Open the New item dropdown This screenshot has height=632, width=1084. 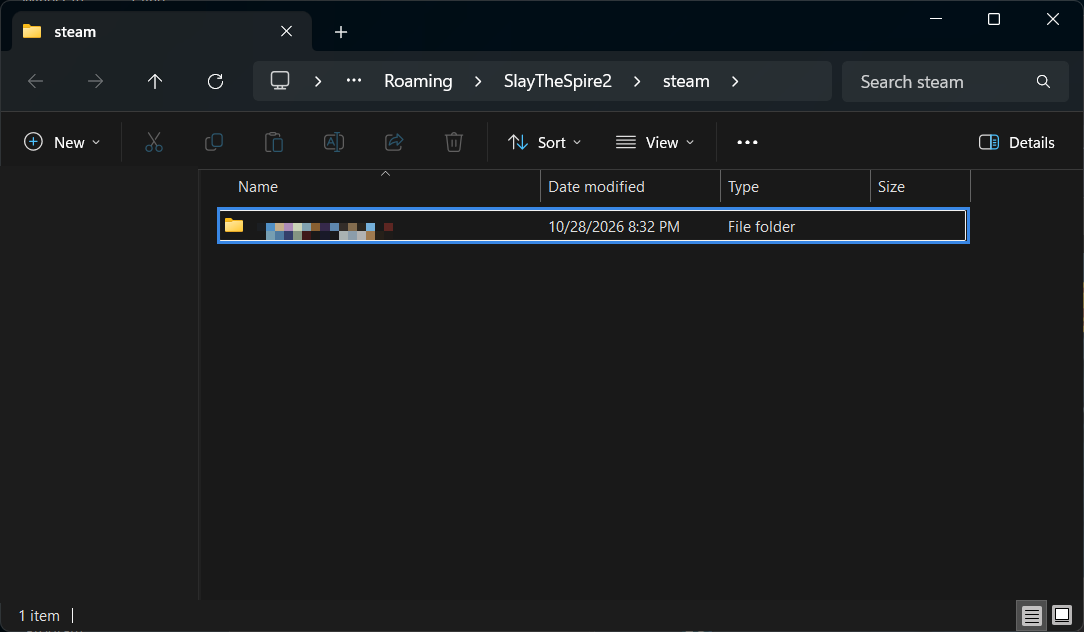point(62,142)
